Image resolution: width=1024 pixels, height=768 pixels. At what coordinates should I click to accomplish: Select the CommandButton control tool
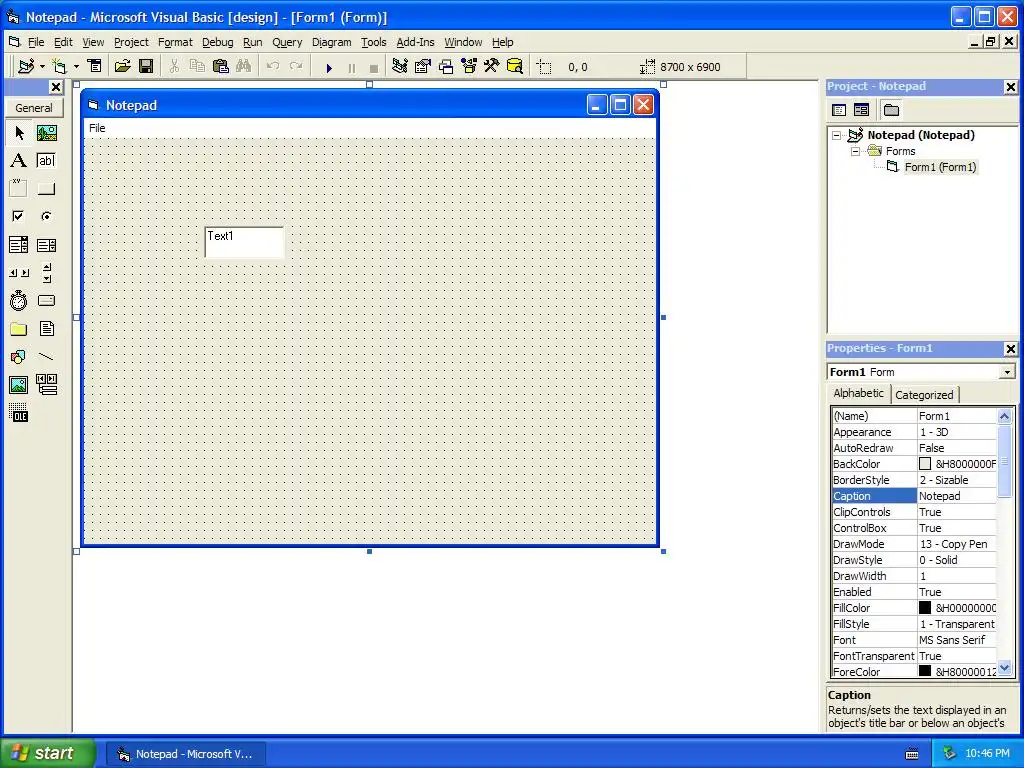tap(46, 189)
